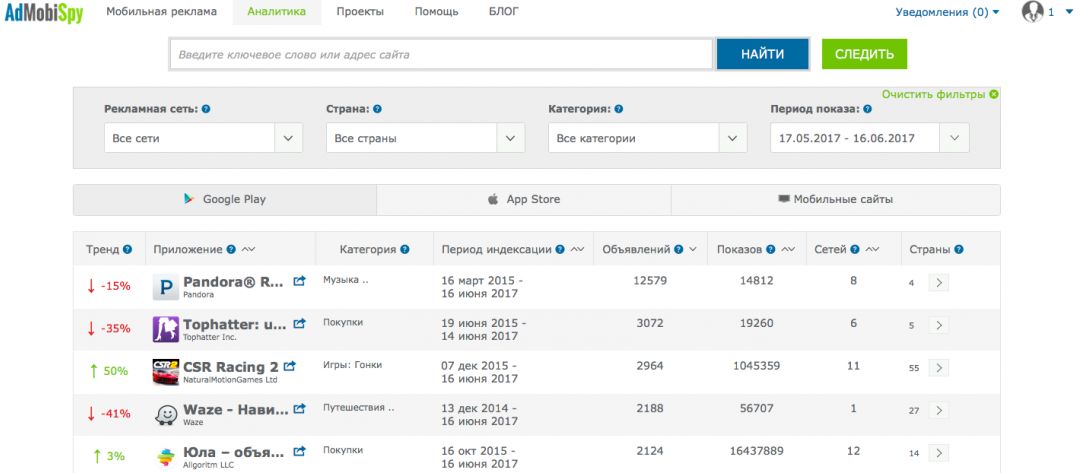This screenshot has height=473, width=1080.
Task: Click the Tophatter app icon
Action: [165, 330]
